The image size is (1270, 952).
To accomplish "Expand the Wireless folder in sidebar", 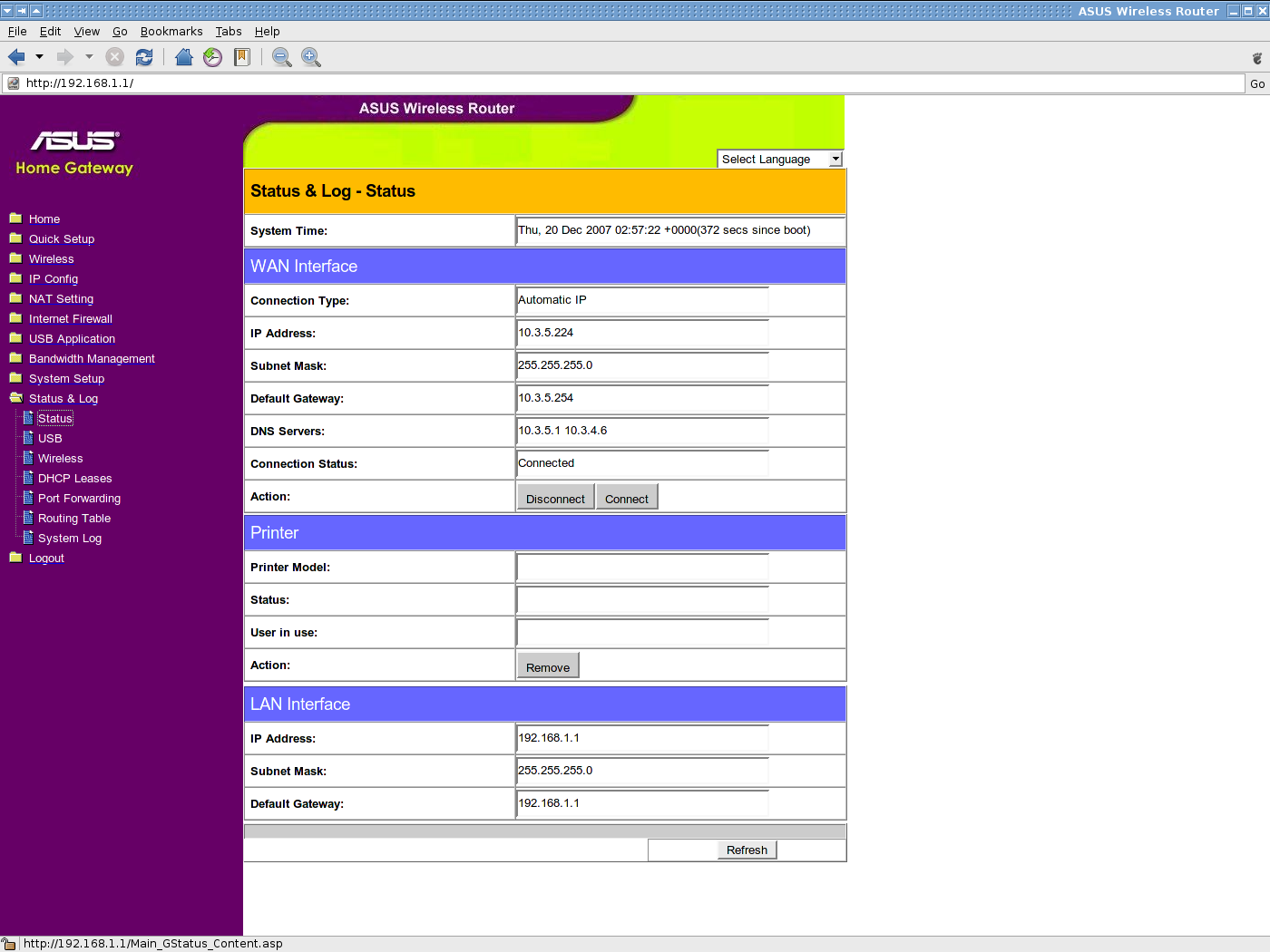I will tap(51, 258).
